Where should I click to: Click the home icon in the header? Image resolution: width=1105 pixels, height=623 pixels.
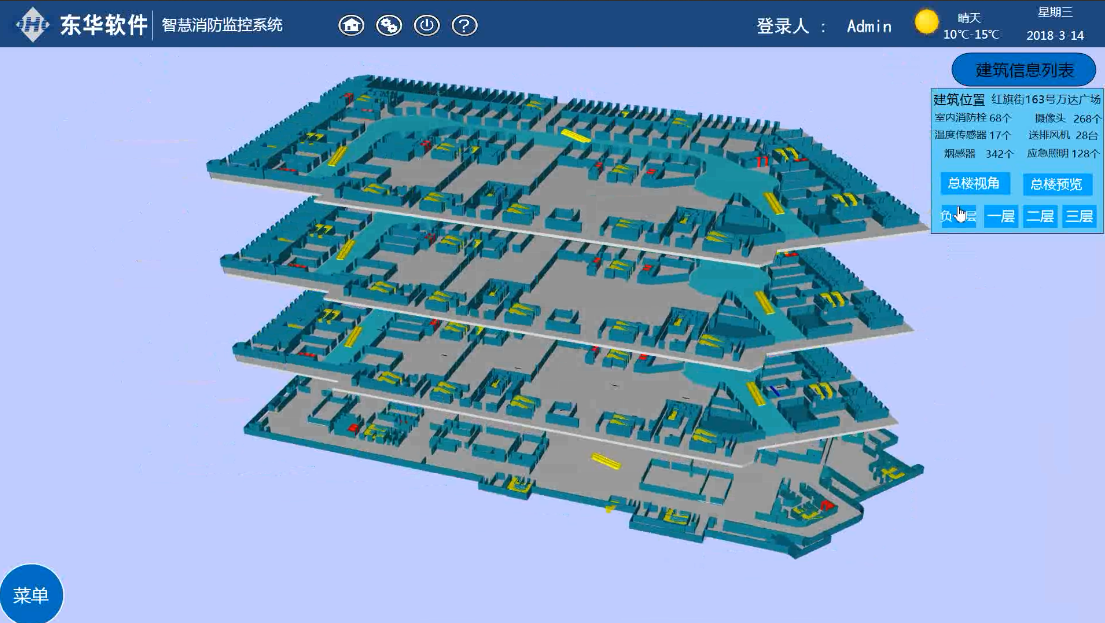[x=351, y=25]
